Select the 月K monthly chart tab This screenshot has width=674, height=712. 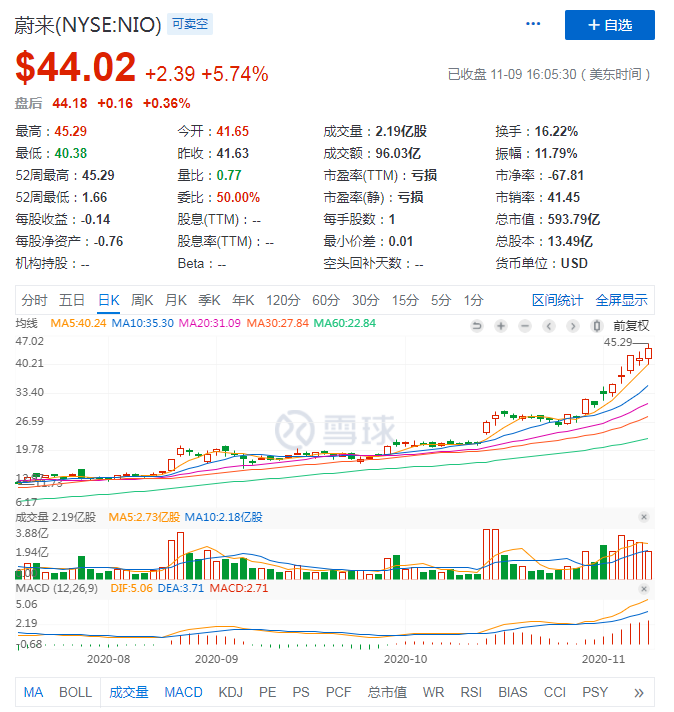coord(175,300)
